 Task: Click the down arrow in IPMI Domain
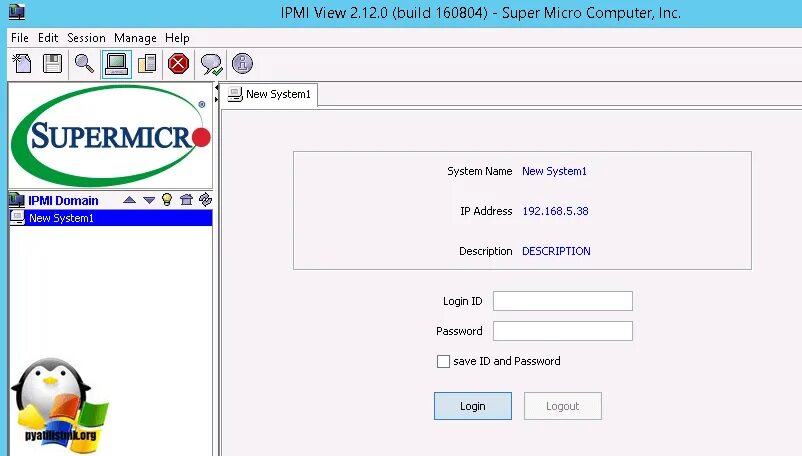(x=149, y=200)
